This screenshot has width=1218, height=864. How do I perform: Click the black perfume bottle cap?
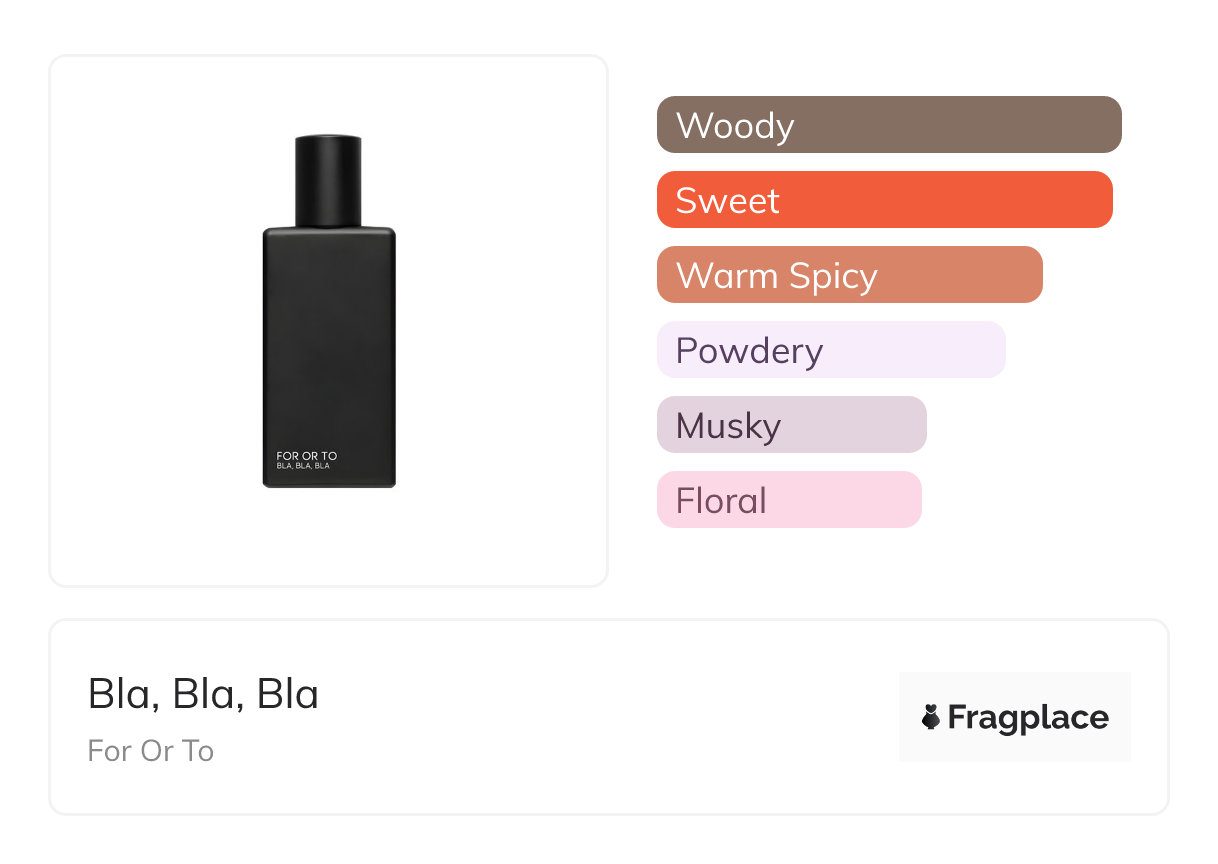[x=328, y=180]
